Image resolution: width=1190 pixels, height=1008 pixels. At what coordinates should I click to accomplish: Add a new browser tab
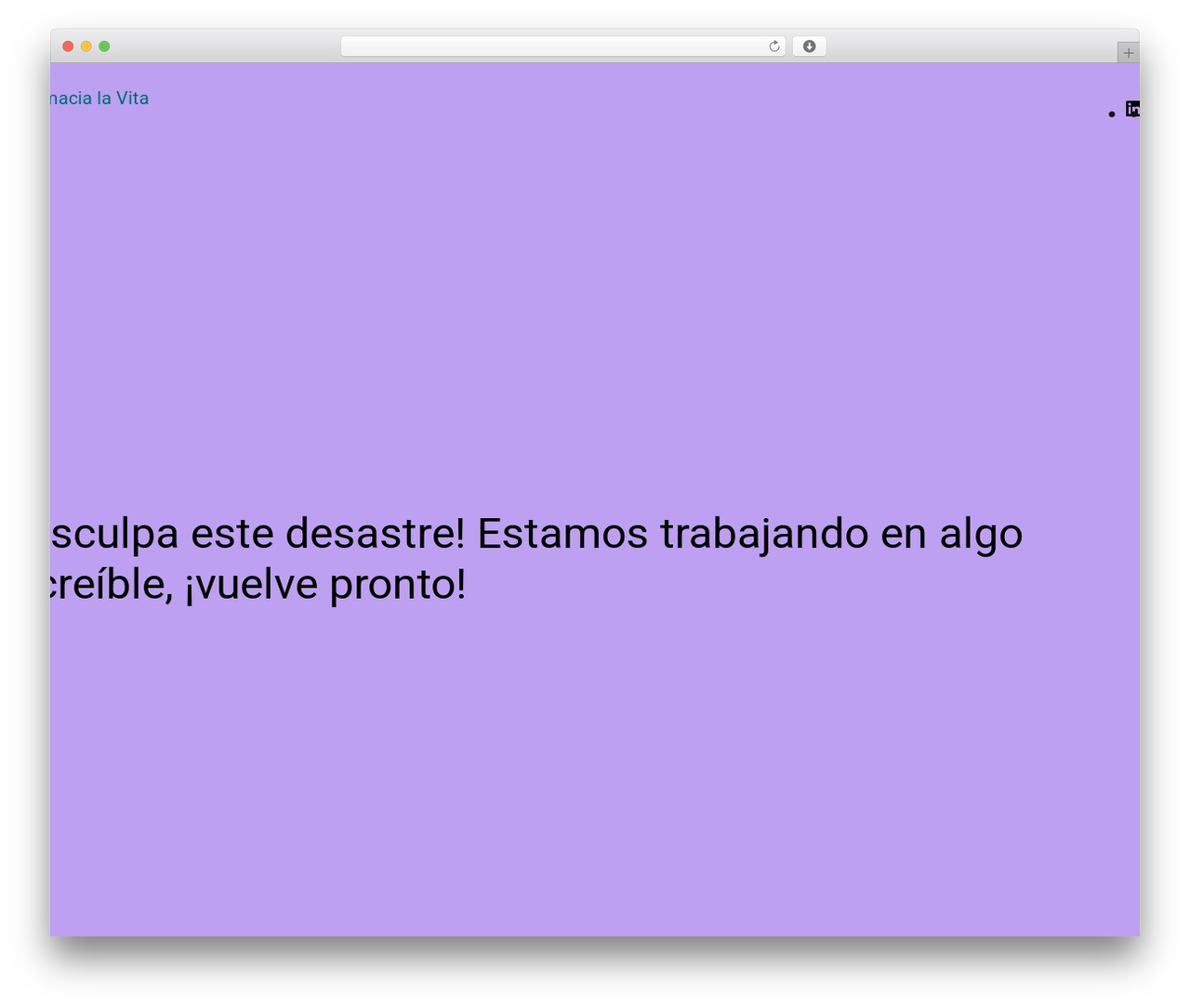(x=1128, y=53)
